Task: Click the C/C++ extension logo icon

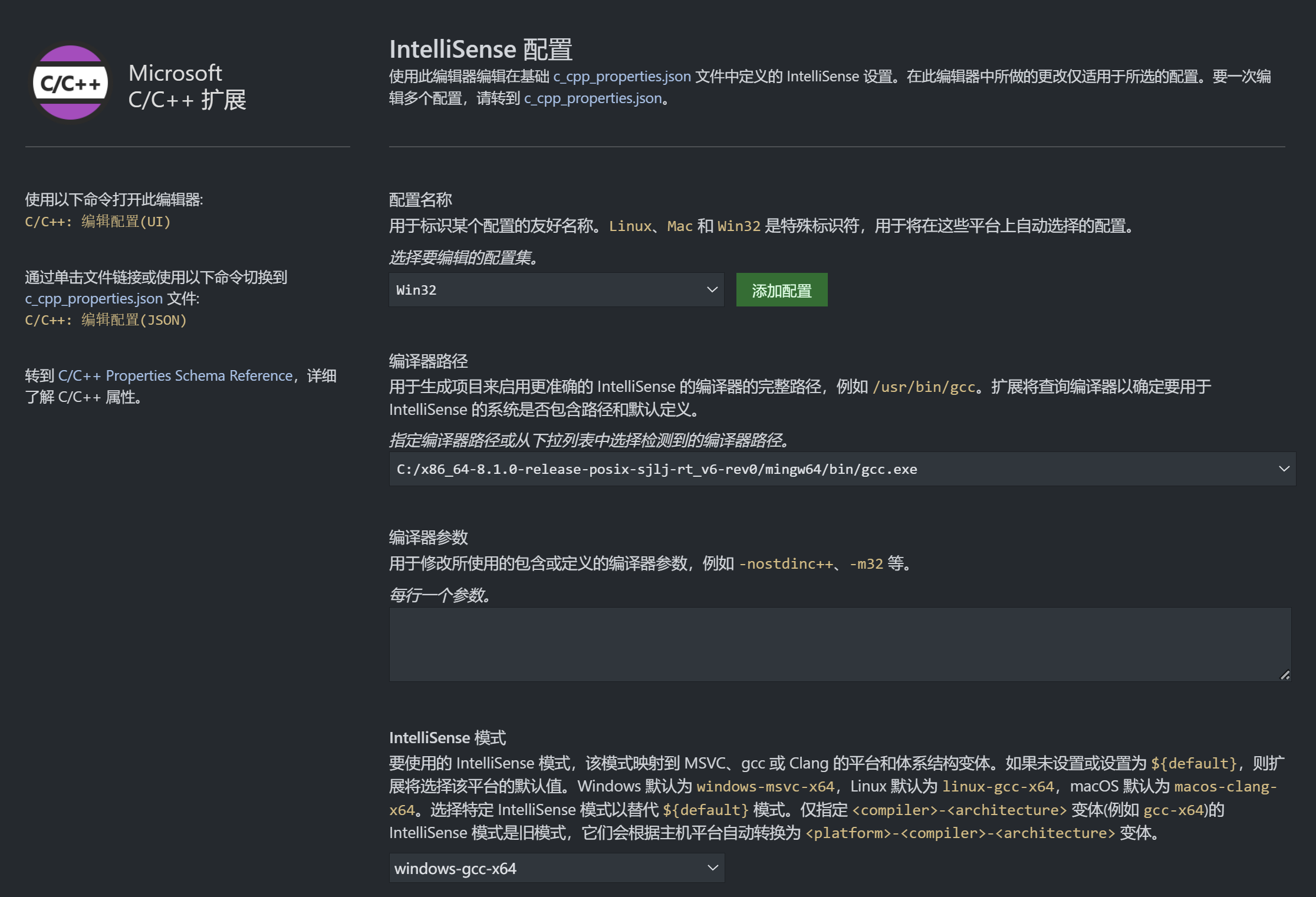Action: [x=70, y=83]
